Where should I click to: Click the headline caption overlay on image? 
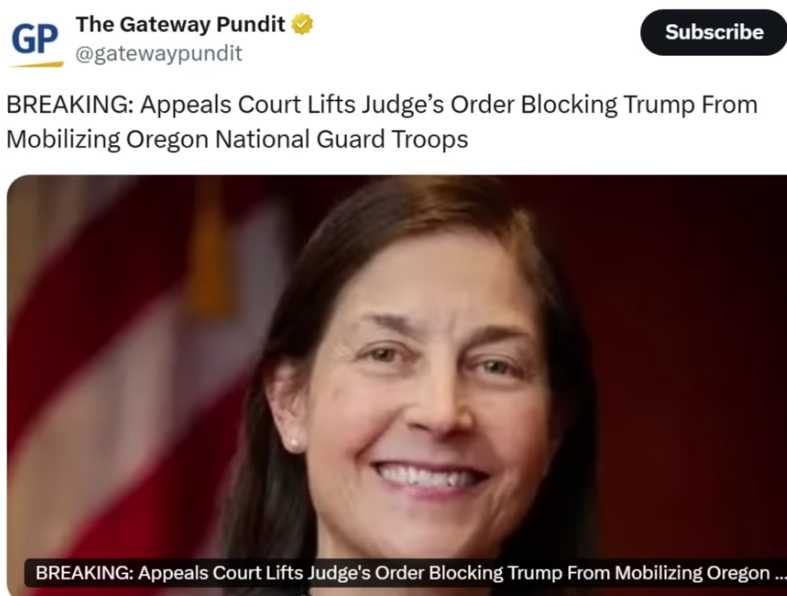tap(406, 572)
